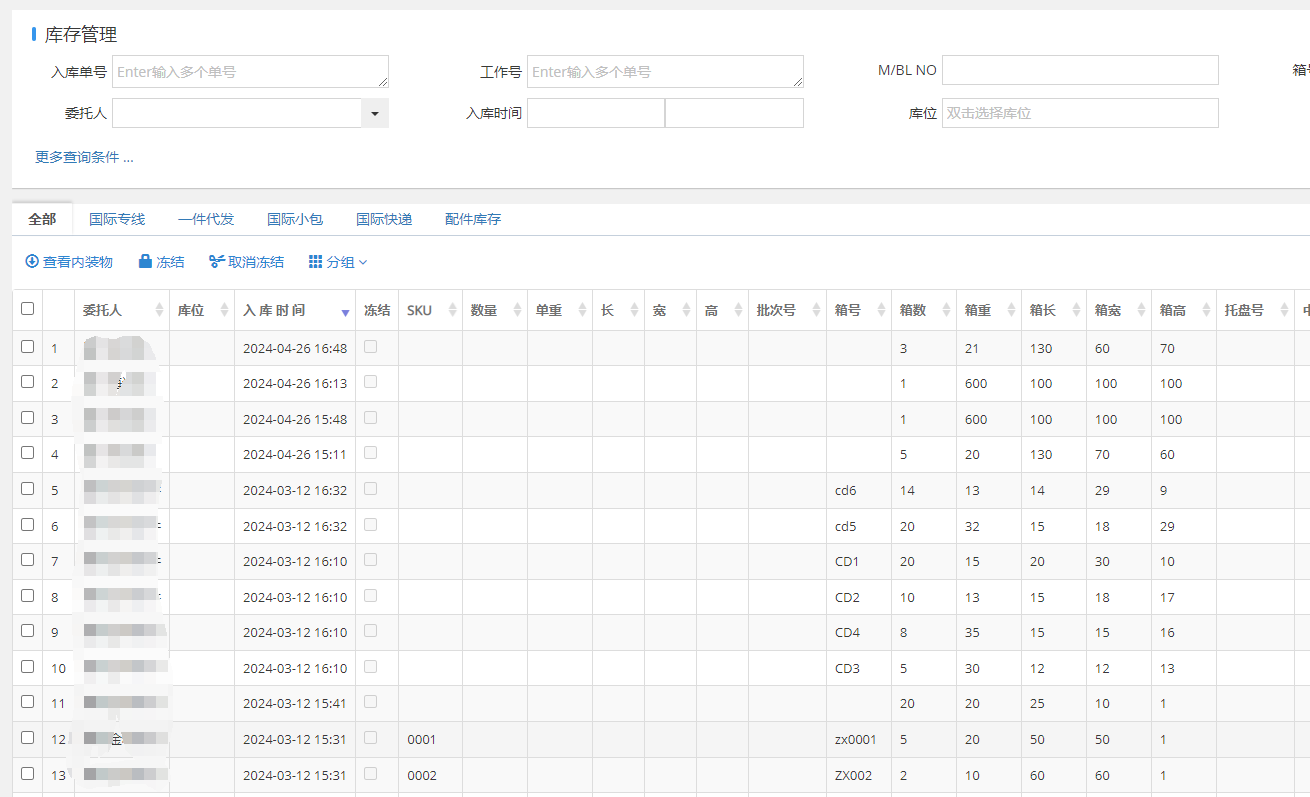Image resolution: width=1310 pixels, height=797 pixels.
Task: Click the 库位 selection field
Action: pos(1080,114)
